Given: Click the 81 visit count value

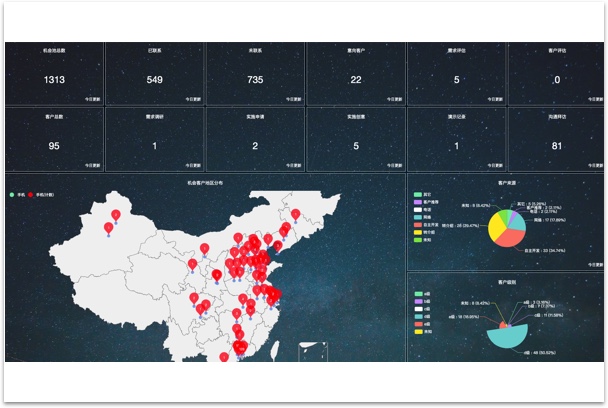Looking at the screenshot, I should [x=557, y=146].
